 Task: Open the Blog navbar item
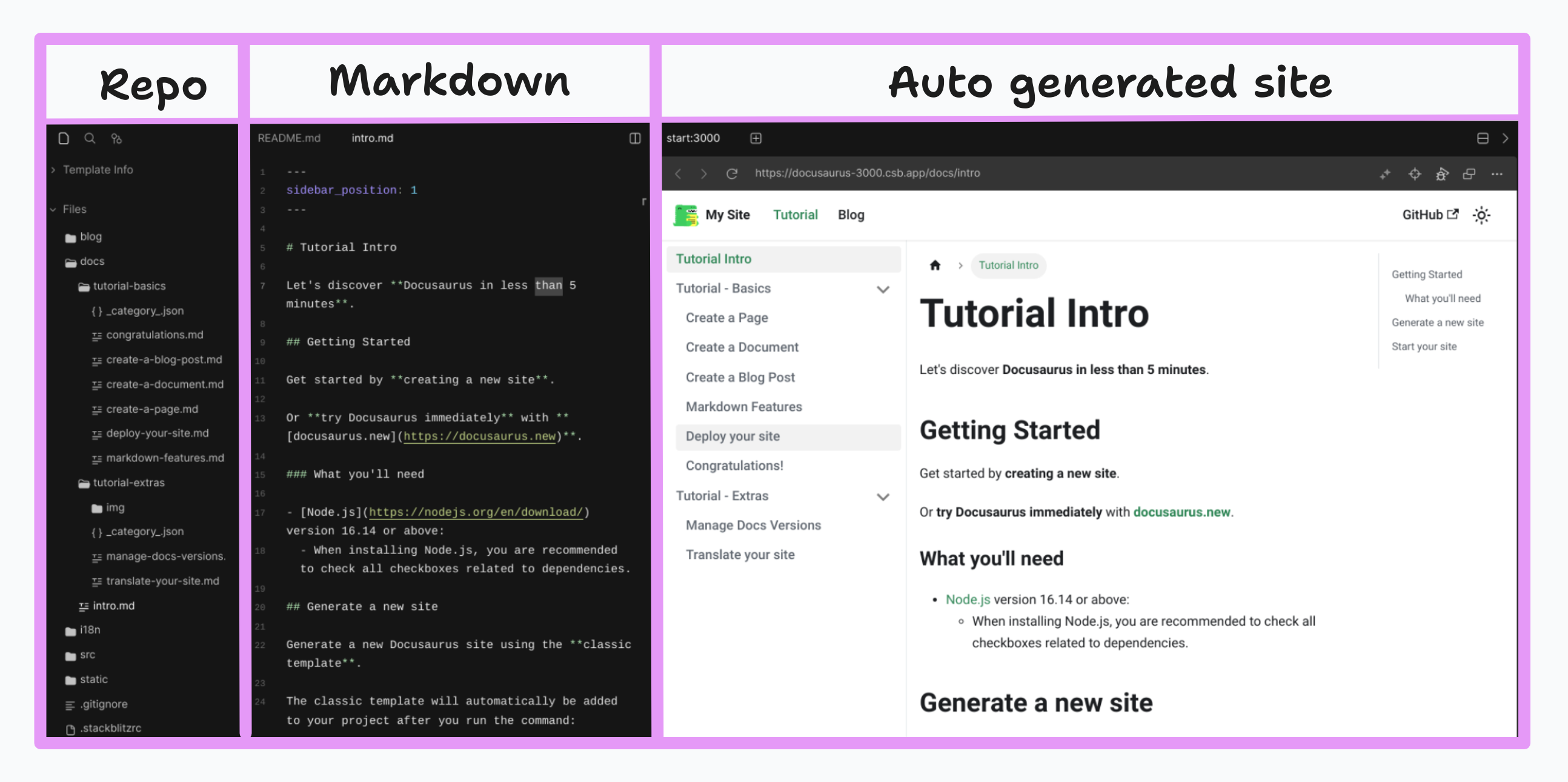point(851,215)
